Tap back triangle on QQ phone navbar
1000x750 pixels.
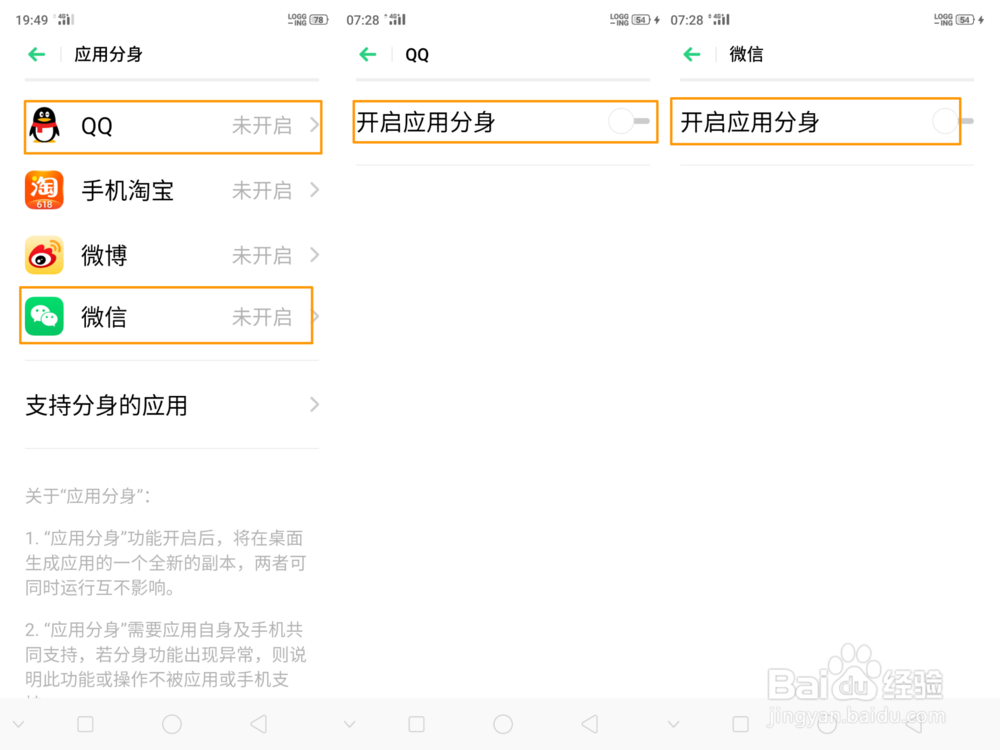(589, 724)
